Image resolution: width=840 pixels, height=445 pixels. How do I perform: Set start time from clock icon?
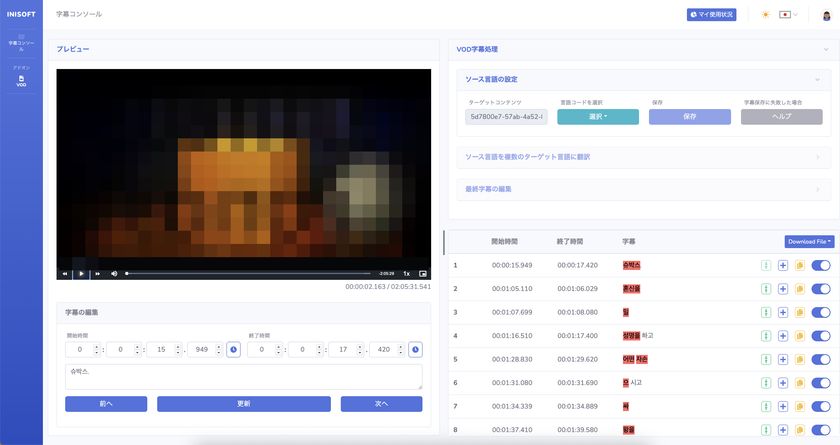coord(233,349)
